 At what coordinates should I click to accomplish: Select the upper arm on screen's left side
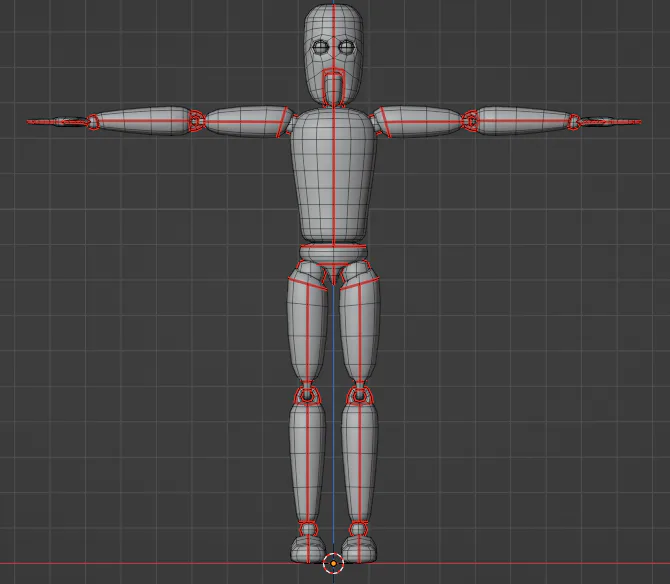point(248,121)
